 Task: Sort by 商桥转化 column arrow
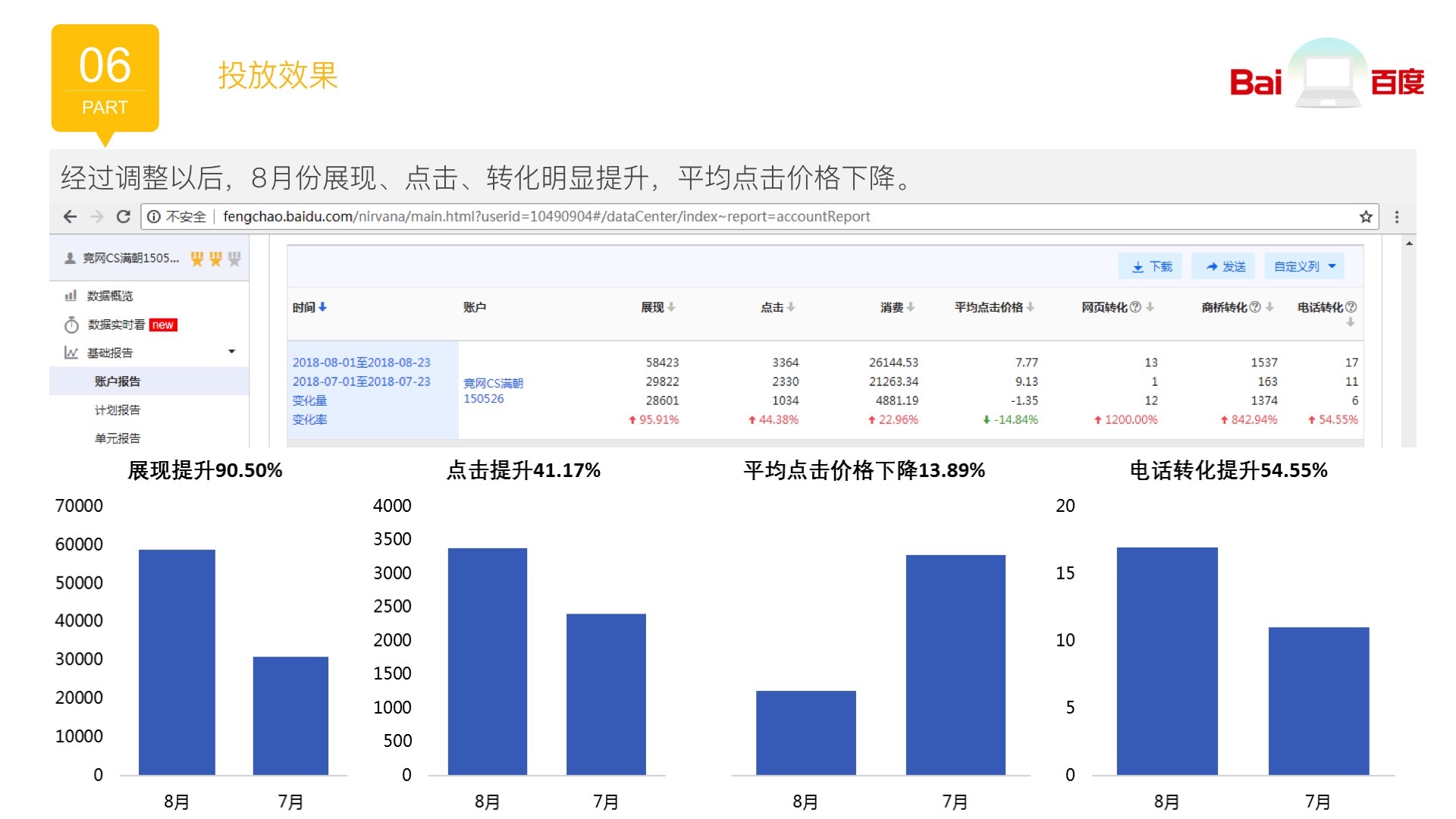[1270, 307]
